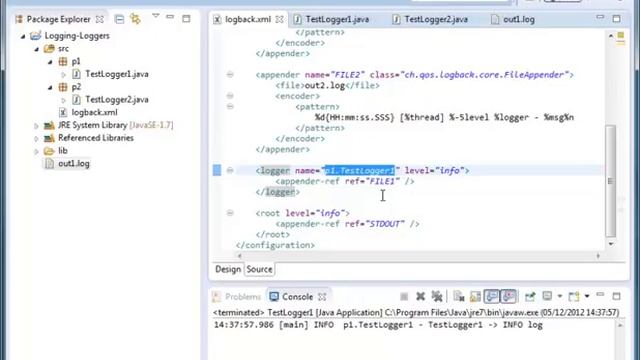Close the Package Explorer view tab
The image size is (640, 360).
[100, 19]
